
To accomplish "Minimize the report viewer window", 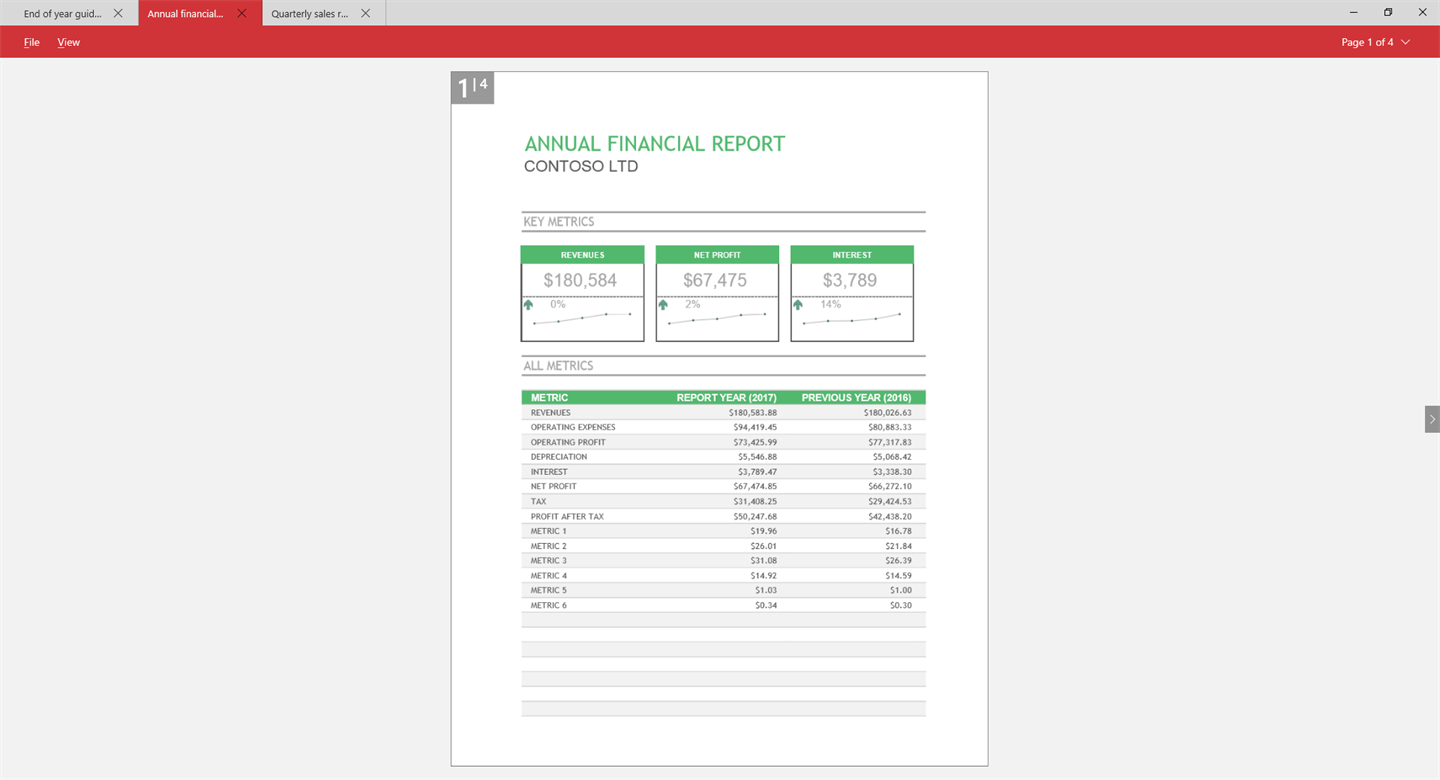I will click(x=1353, y=13).
